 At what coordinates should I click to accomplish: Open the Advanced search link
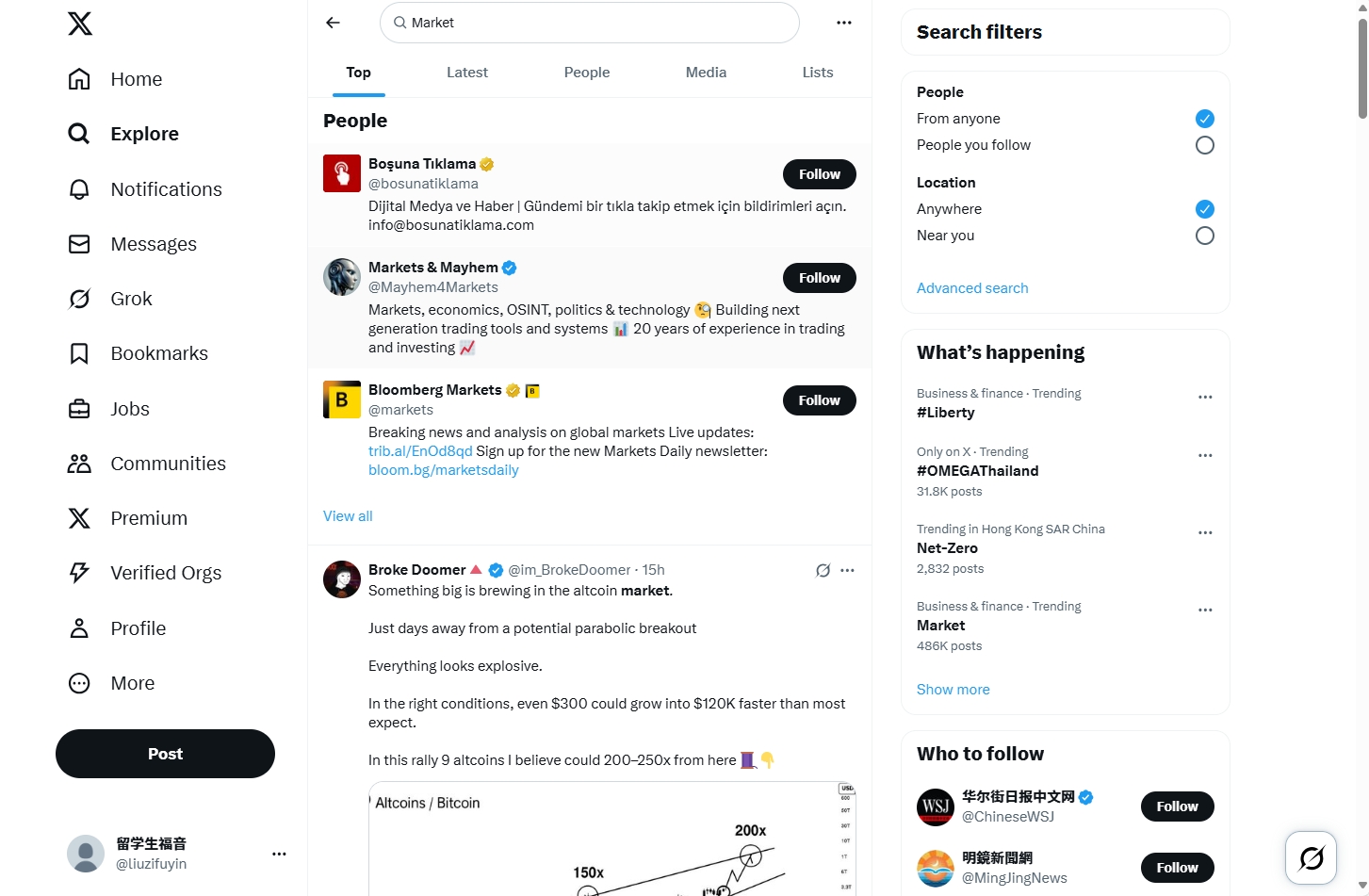pyautogui.click(x=971, y=288)
